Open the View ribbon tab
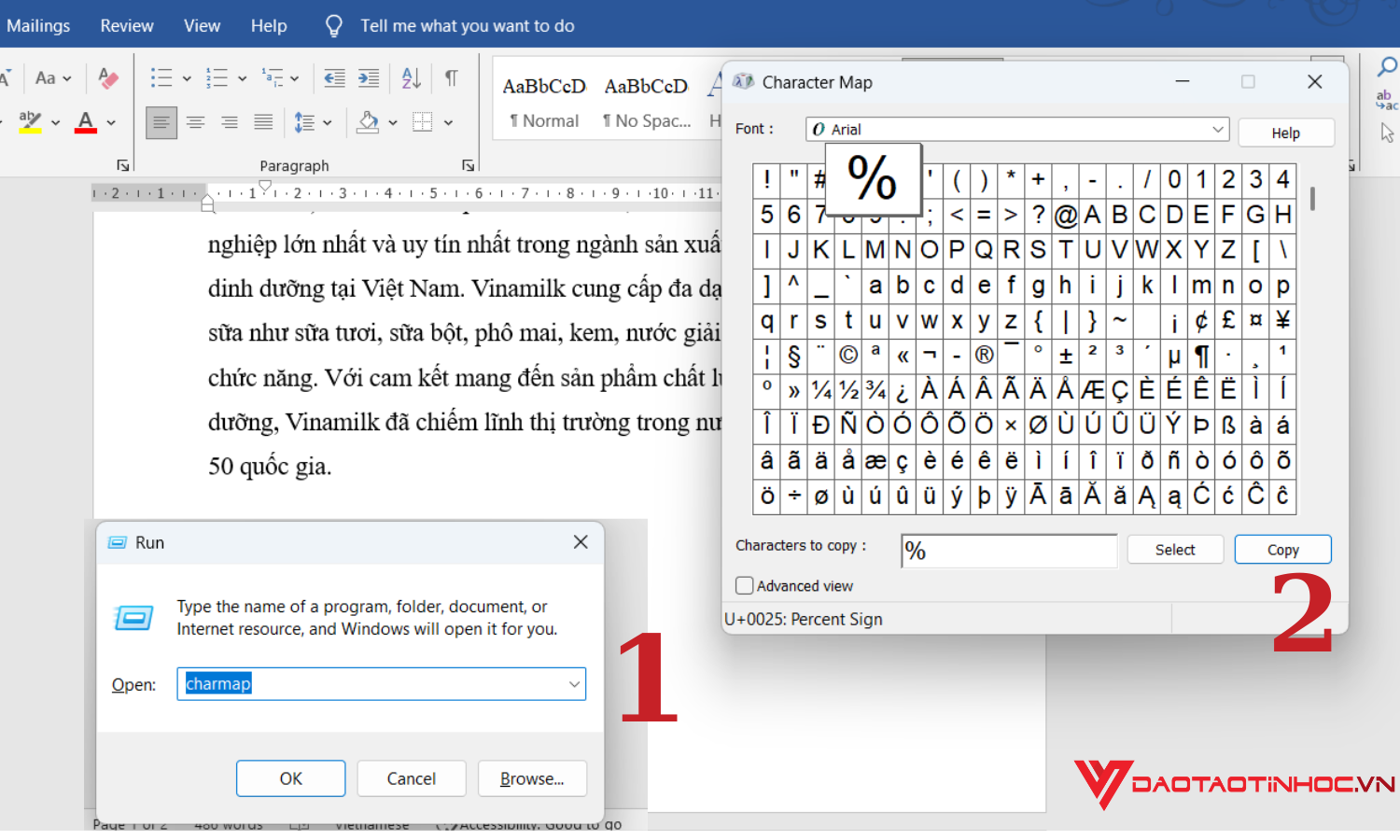This screenshot has height=840, width=1400. [x=202, y=26]
